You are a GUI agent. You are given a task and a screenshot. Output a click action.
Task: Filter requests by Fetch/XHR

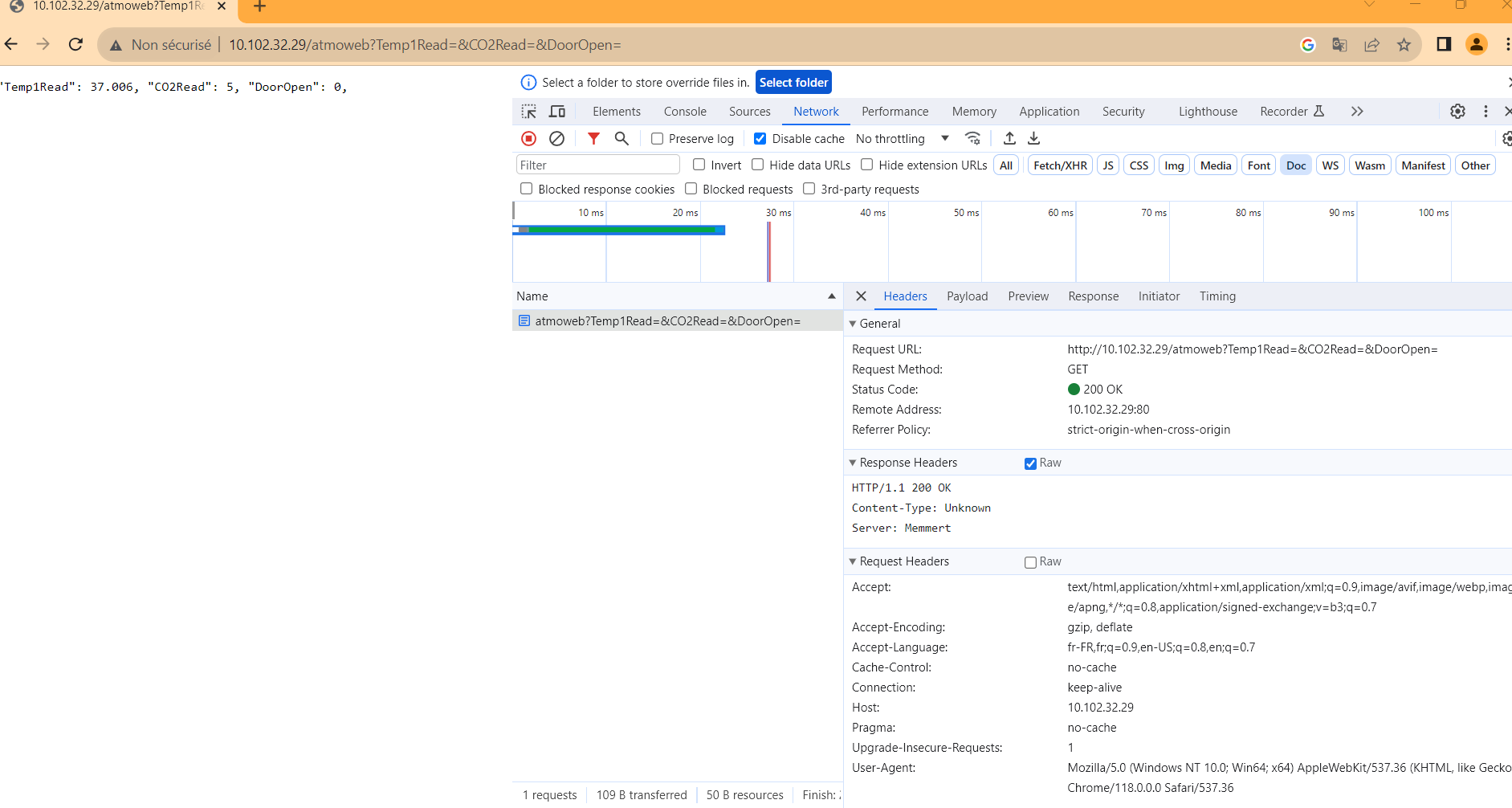pos(1060,165)
